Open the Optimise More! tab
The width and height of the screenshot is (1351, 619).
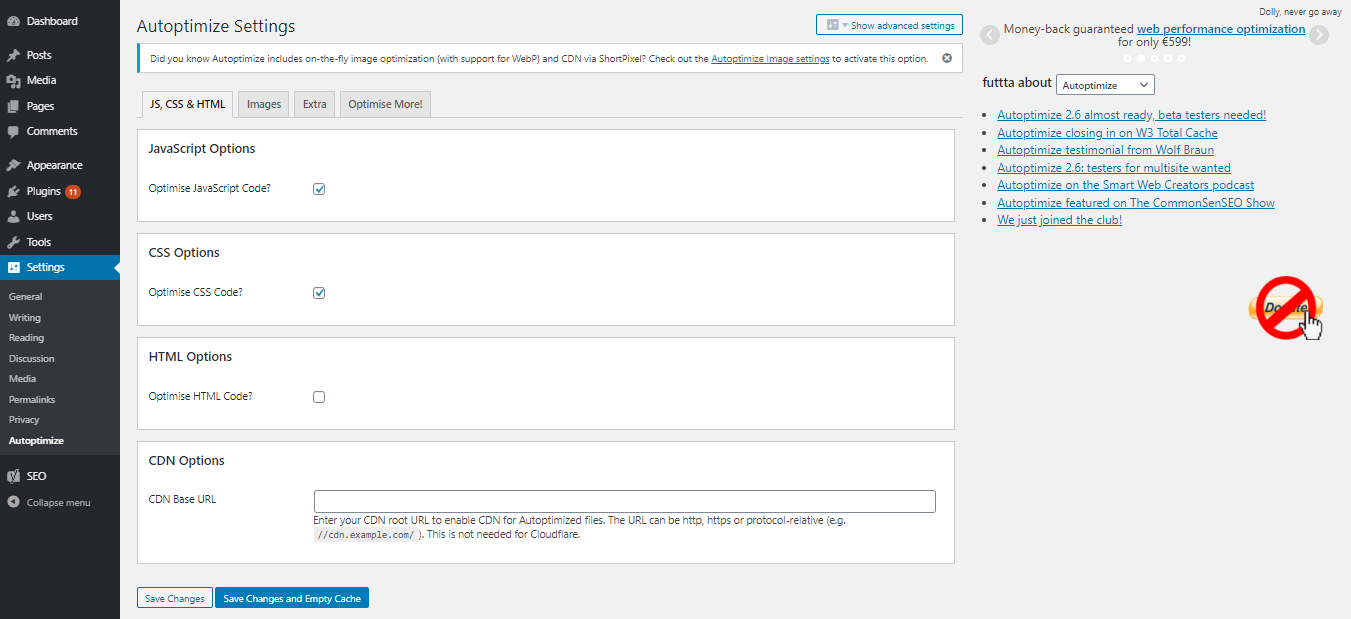coord(384,103)
